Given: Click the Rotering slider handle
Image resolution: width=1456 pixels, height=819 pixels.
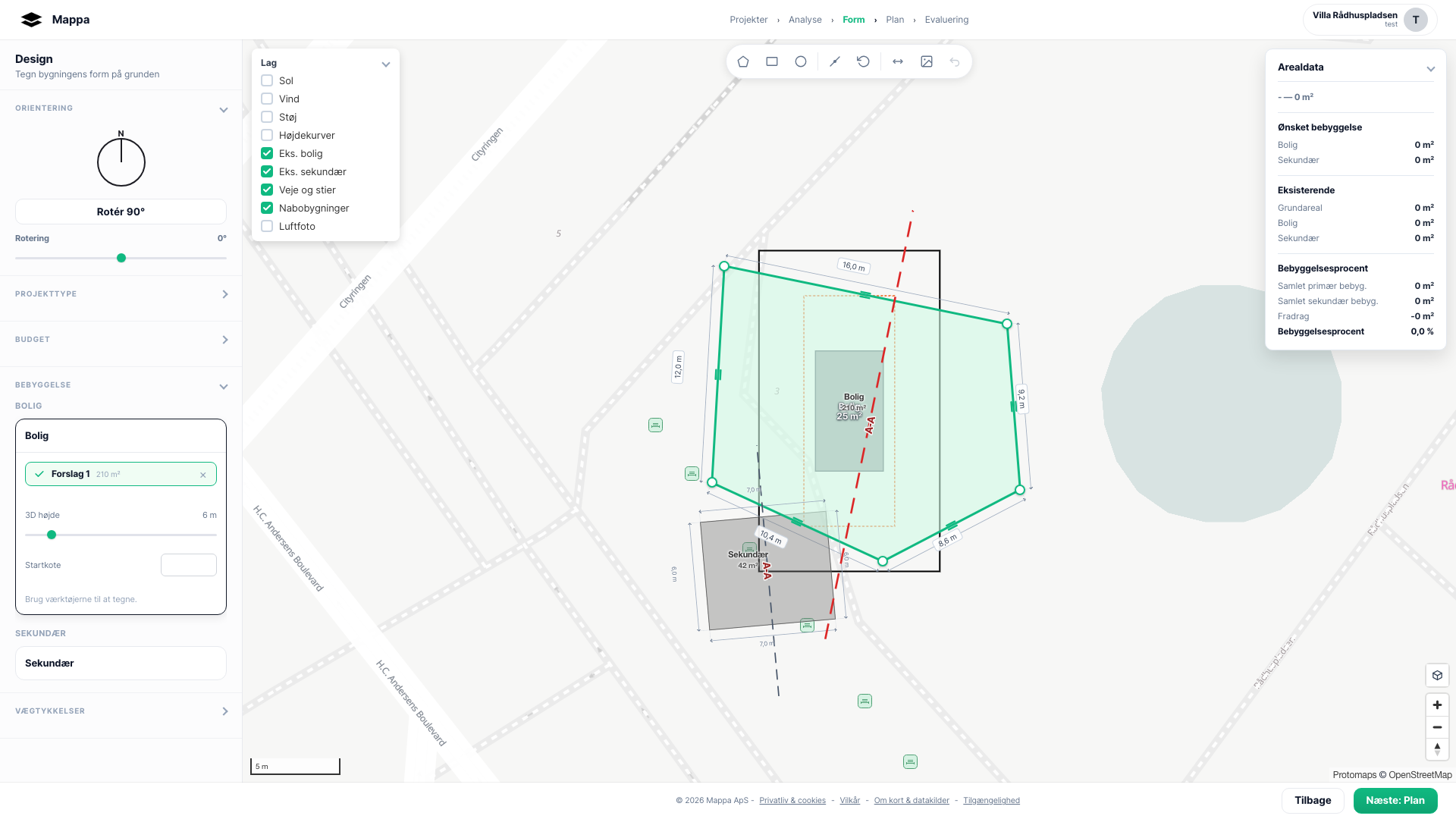Looking at the screenshot, I should [x=121, y=258].
